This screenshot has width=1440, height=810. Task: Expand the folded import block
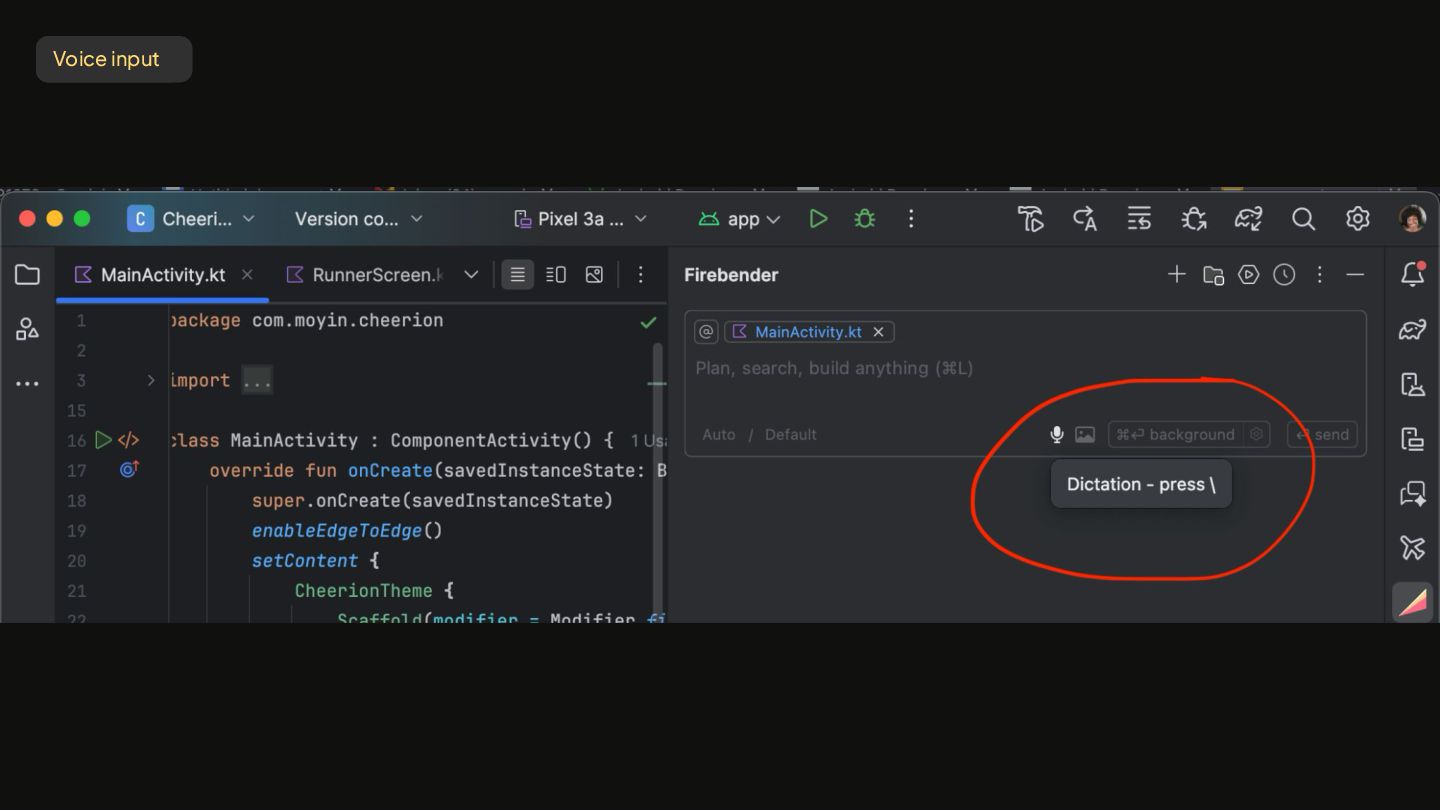(151, 381)
